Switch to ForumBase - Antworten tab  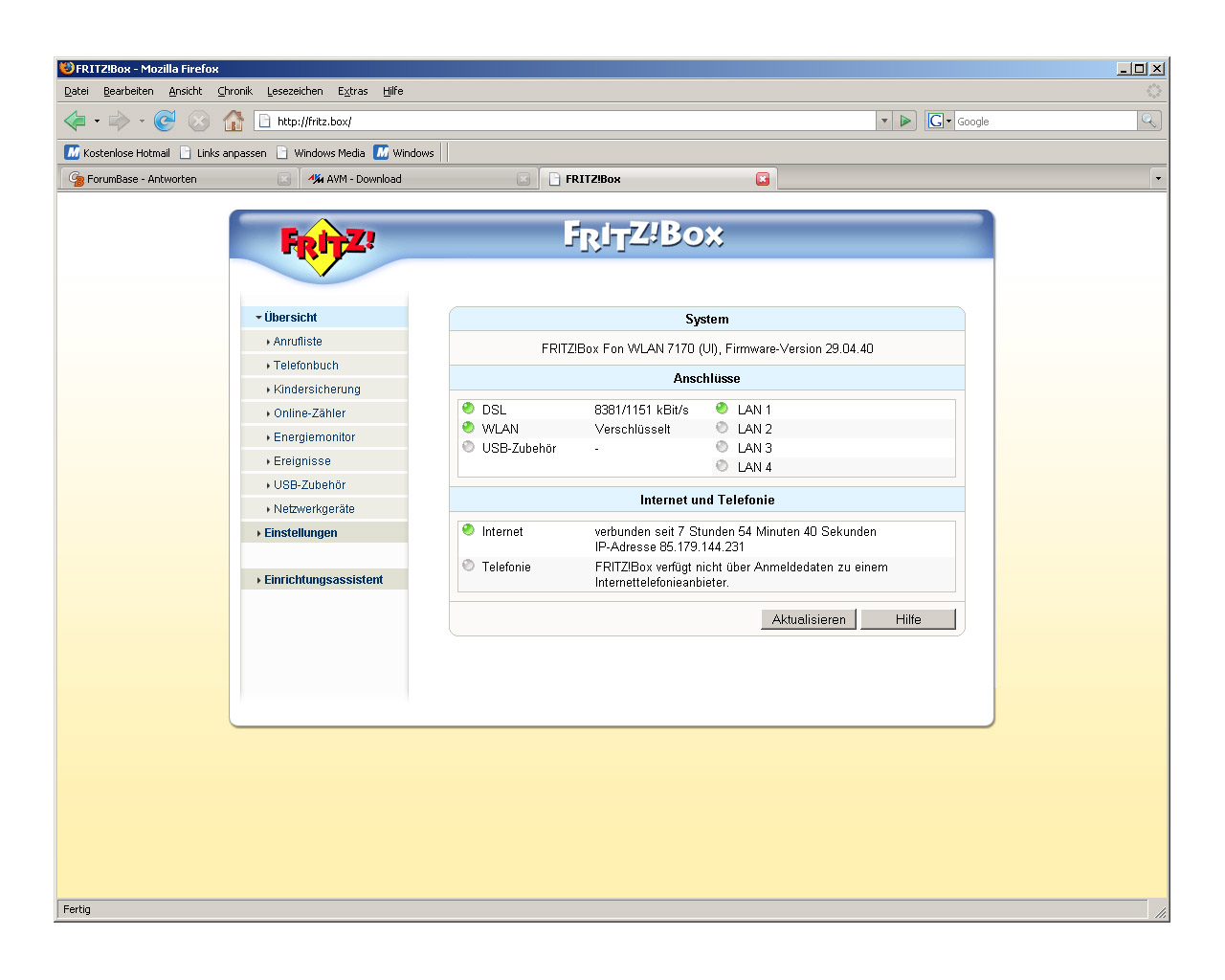point(179,179)
